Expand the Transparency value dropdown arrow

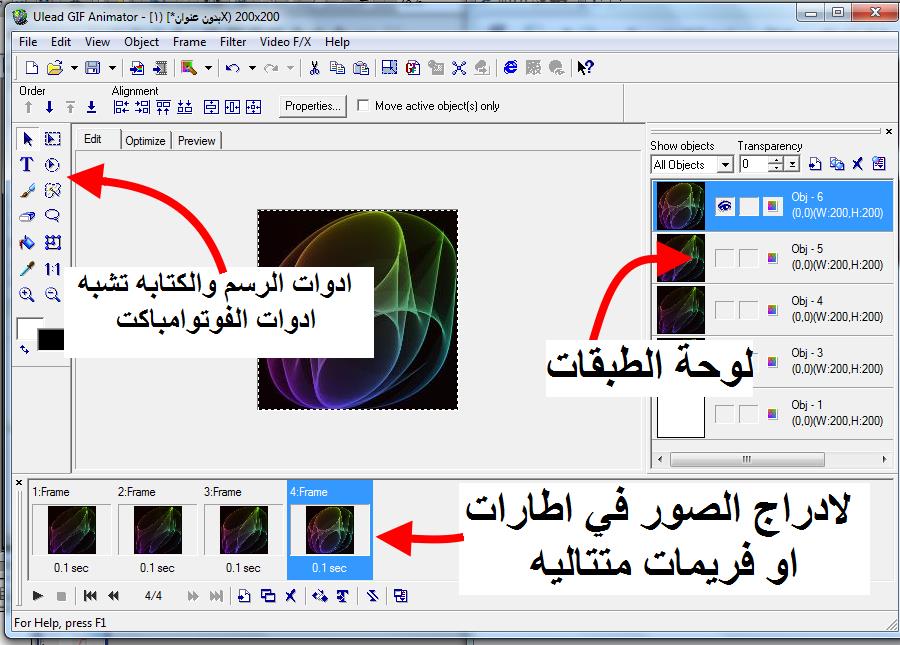tap(792, 165)
